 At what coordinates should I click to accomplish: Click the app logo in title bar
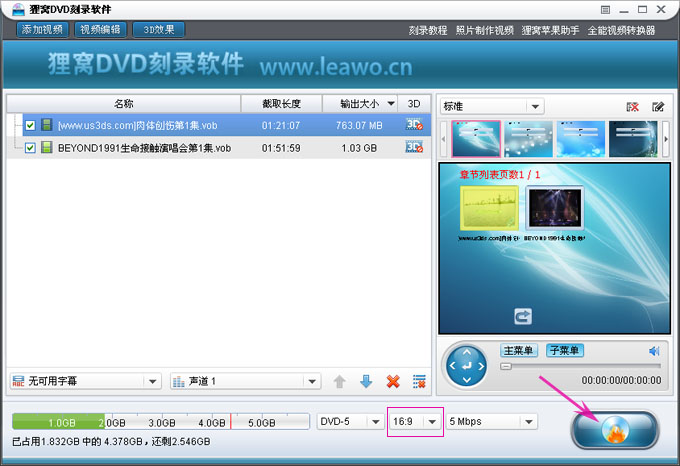(18, 9)
